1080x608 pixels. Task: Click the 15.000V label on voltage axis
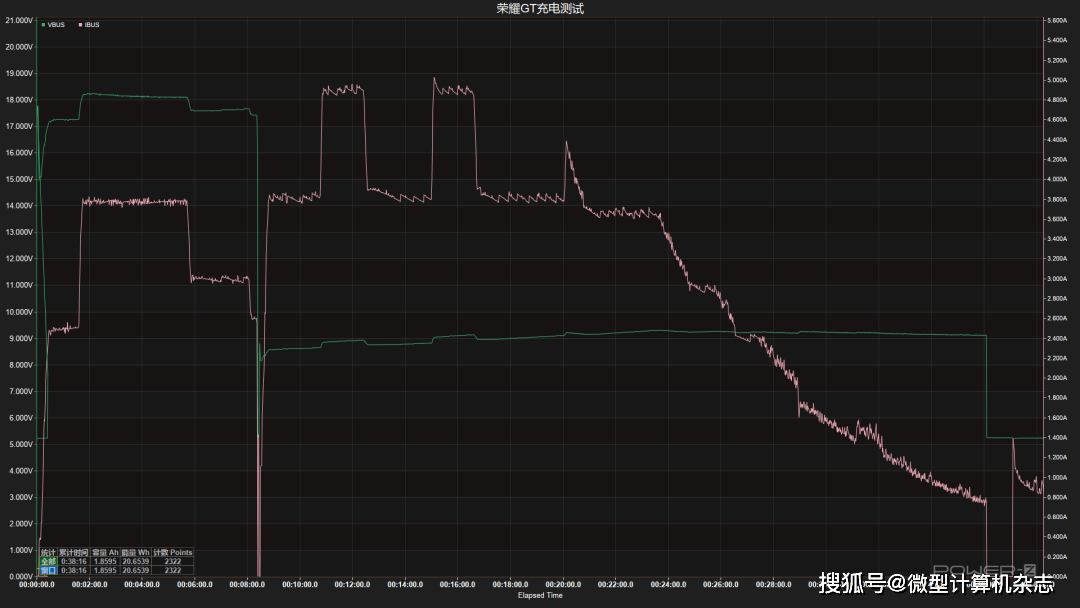pos(19,179)
